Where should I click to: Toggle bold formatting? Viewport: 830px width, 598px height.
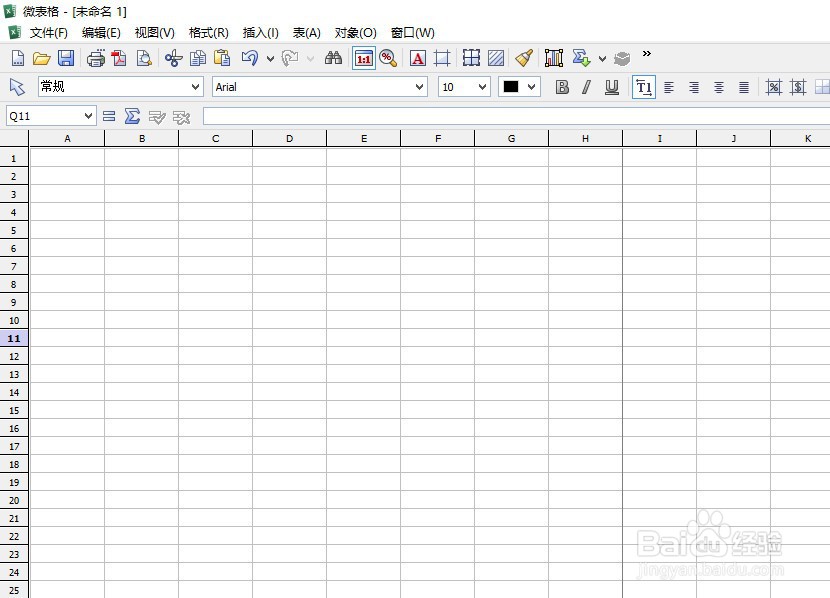tap(562, 87)
